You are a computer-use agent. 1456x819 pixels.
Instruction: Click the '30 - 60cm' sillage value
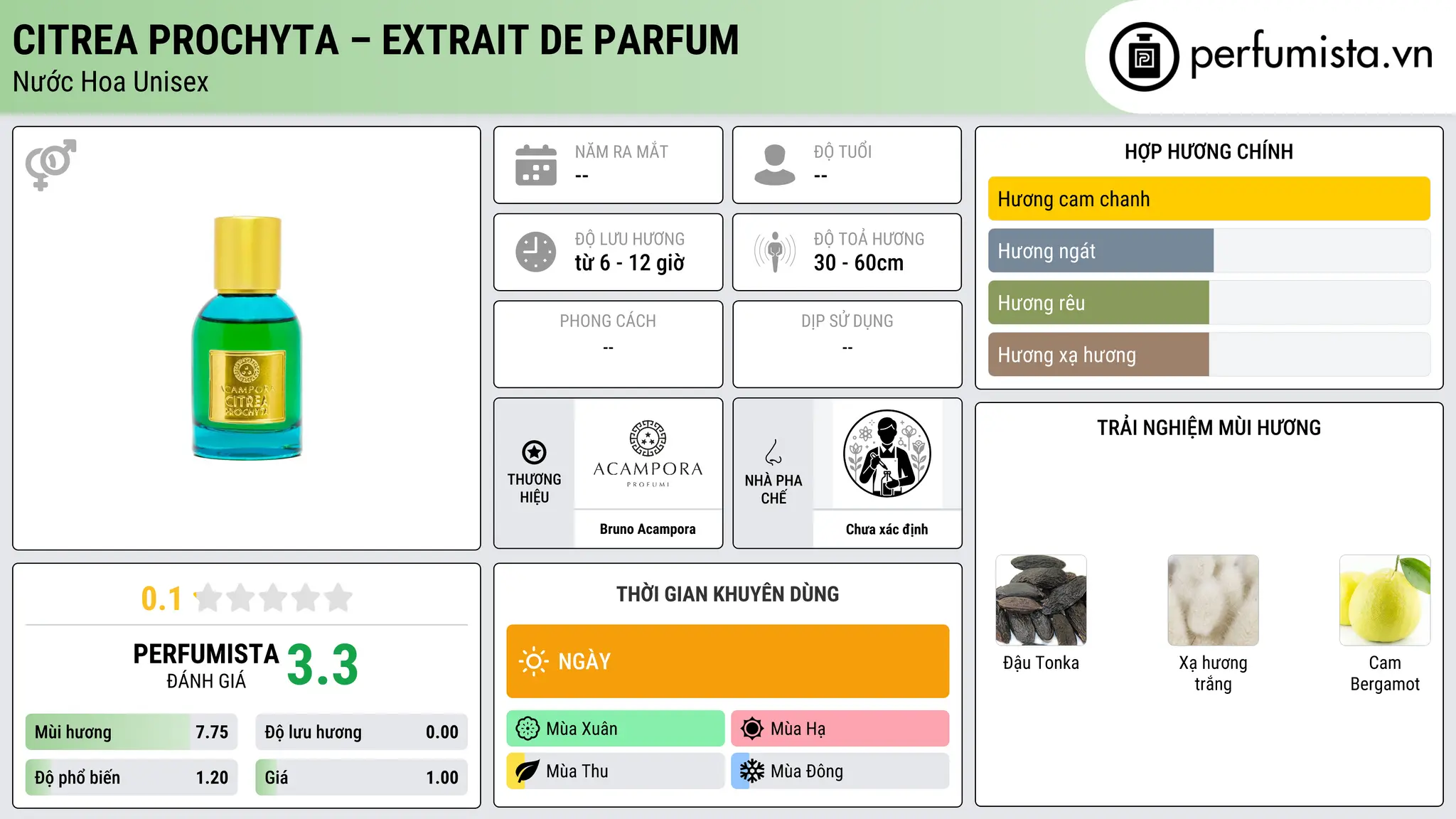pyautogui.click(x=859, y=263)
